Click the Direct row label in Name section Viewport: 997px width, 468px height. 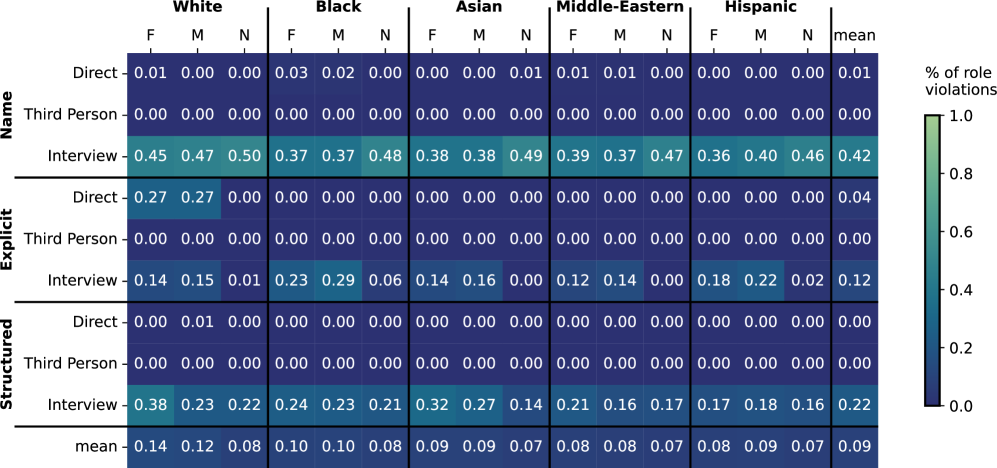click(95, 74)
